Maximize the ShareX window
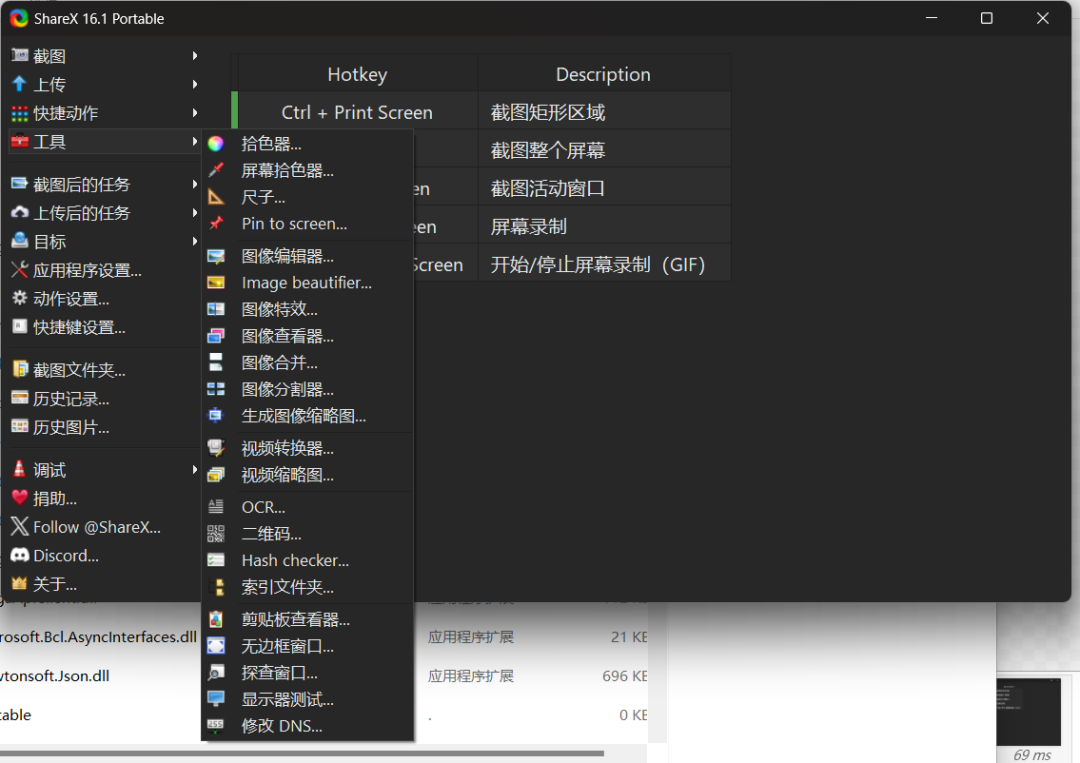 (x=986, y=19)
